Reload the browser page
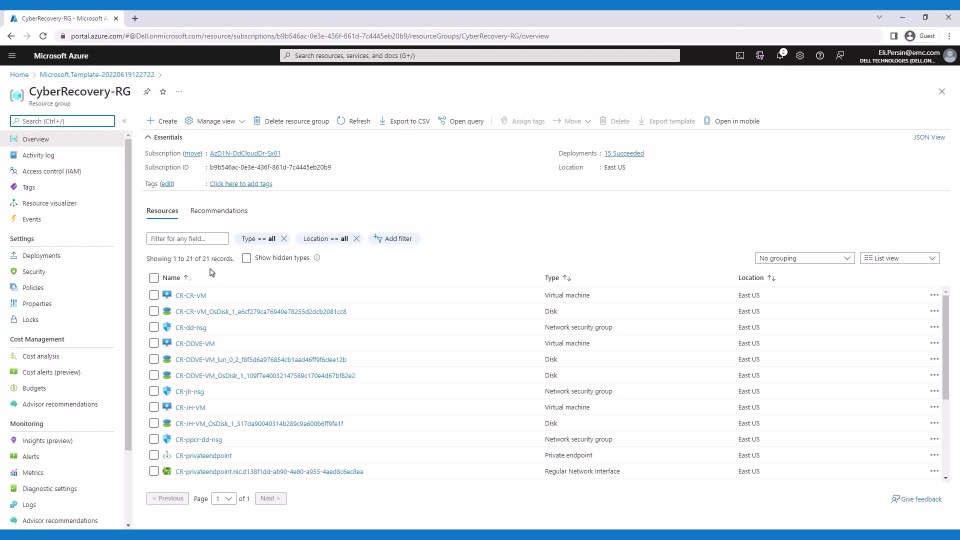 click(x=43, y=36)
